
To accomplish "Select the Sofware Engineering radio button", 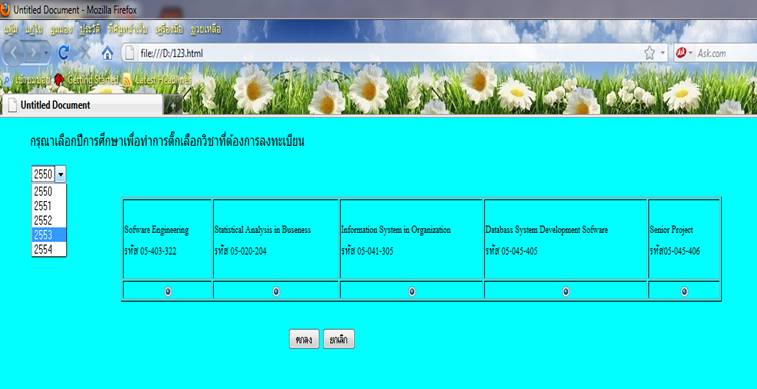I will 168,292.
